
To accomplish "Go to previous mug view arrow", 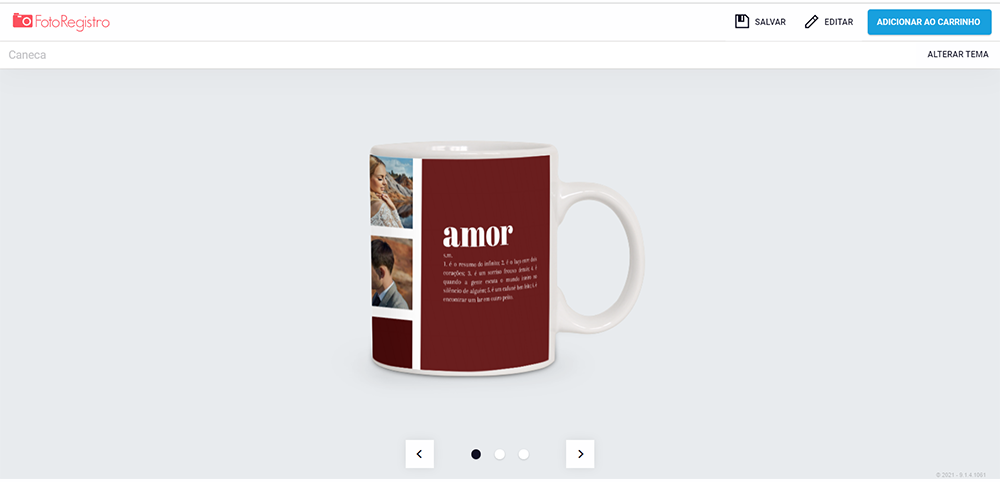I will [420, 454].
